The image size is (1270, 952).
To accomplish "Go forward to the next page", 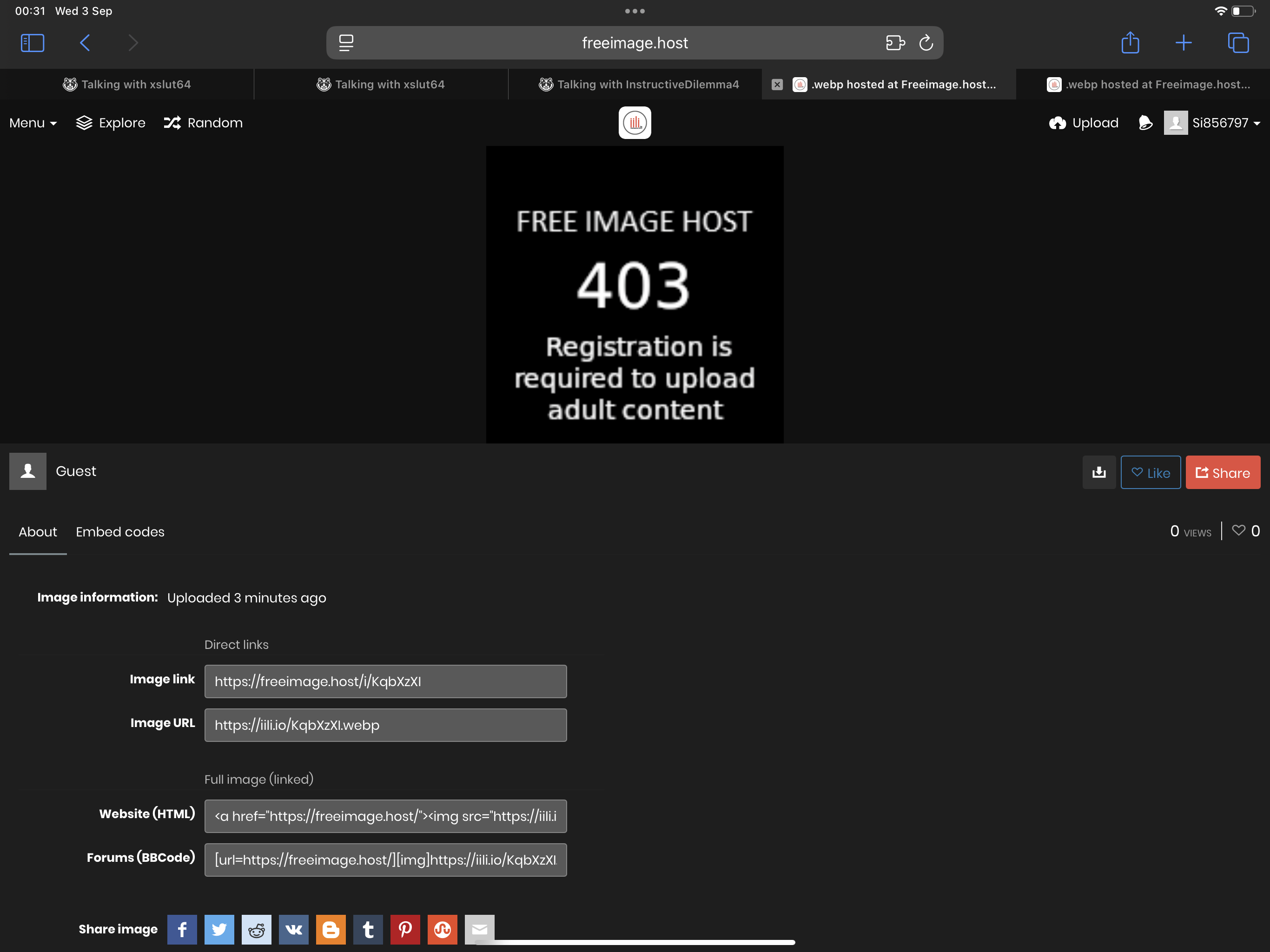I will (133, 43).
